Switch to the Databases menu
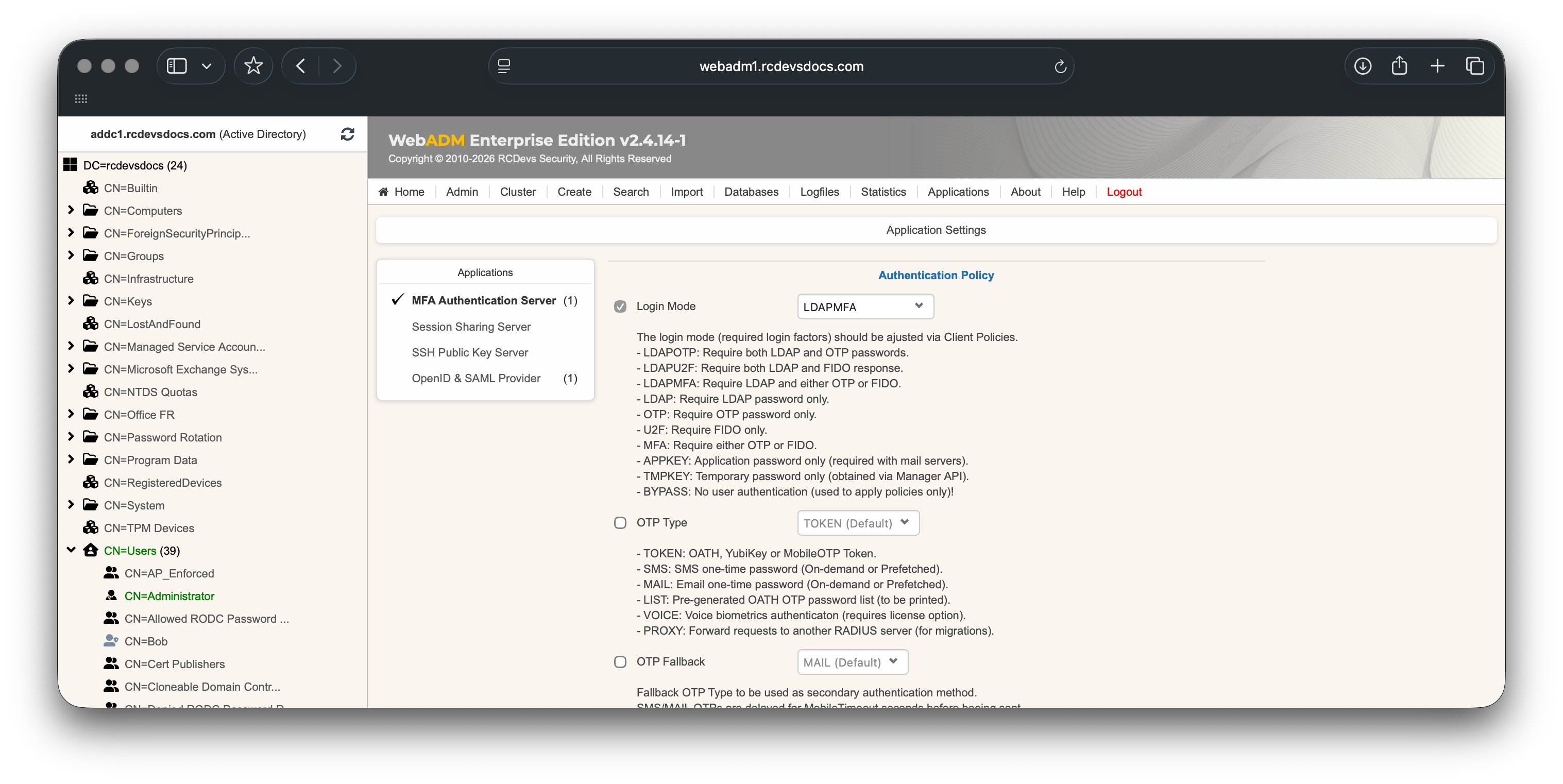1563x784 pixels. [x=751, y=191]
